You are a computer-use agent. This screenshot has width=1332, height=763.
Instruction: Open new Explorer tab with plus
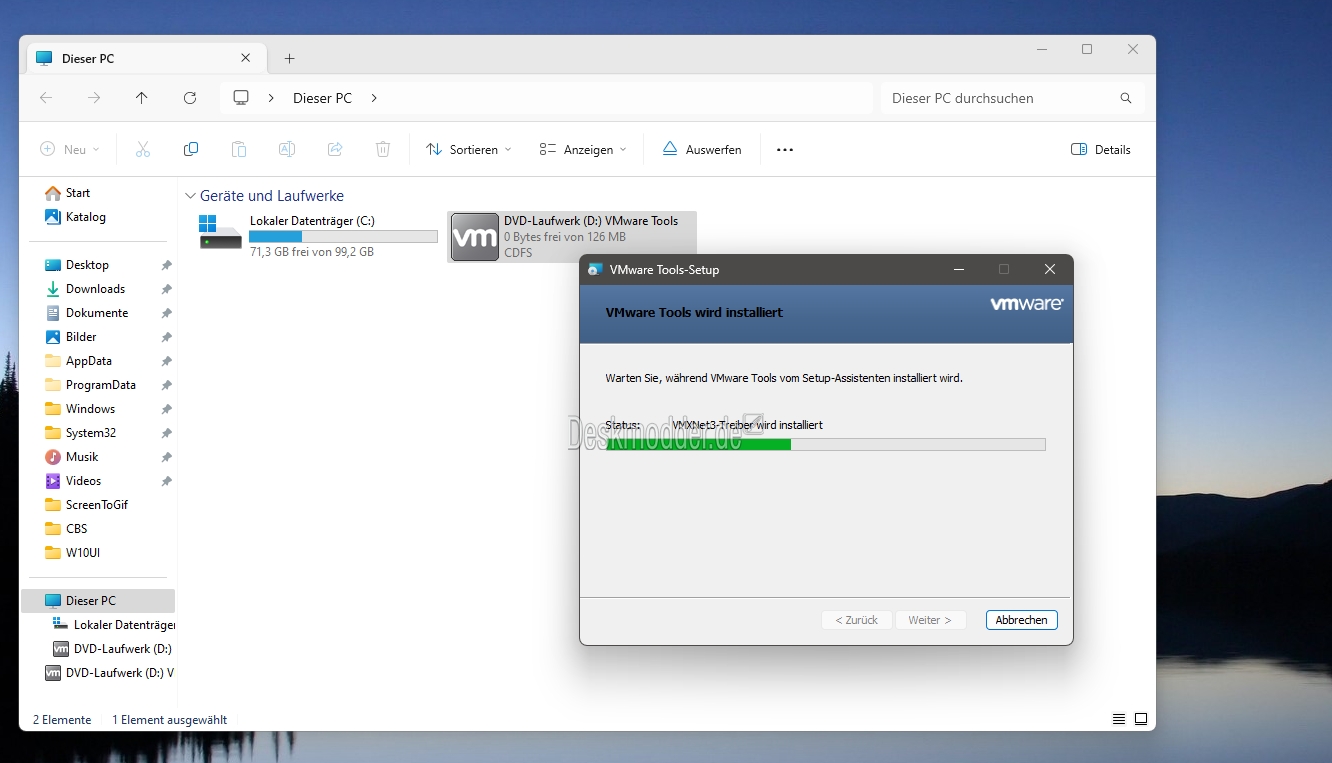(290, 59)
